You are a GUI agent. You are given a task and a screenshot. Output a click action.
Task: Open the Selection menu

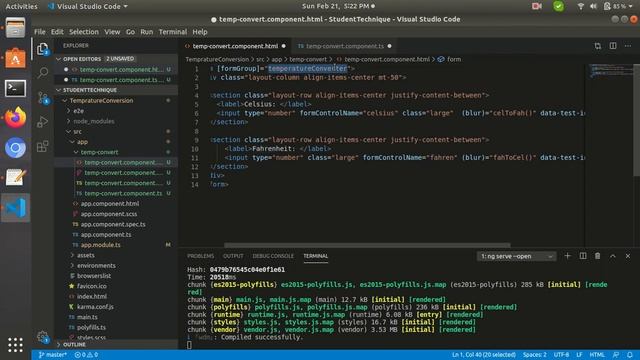coord(84,32)
